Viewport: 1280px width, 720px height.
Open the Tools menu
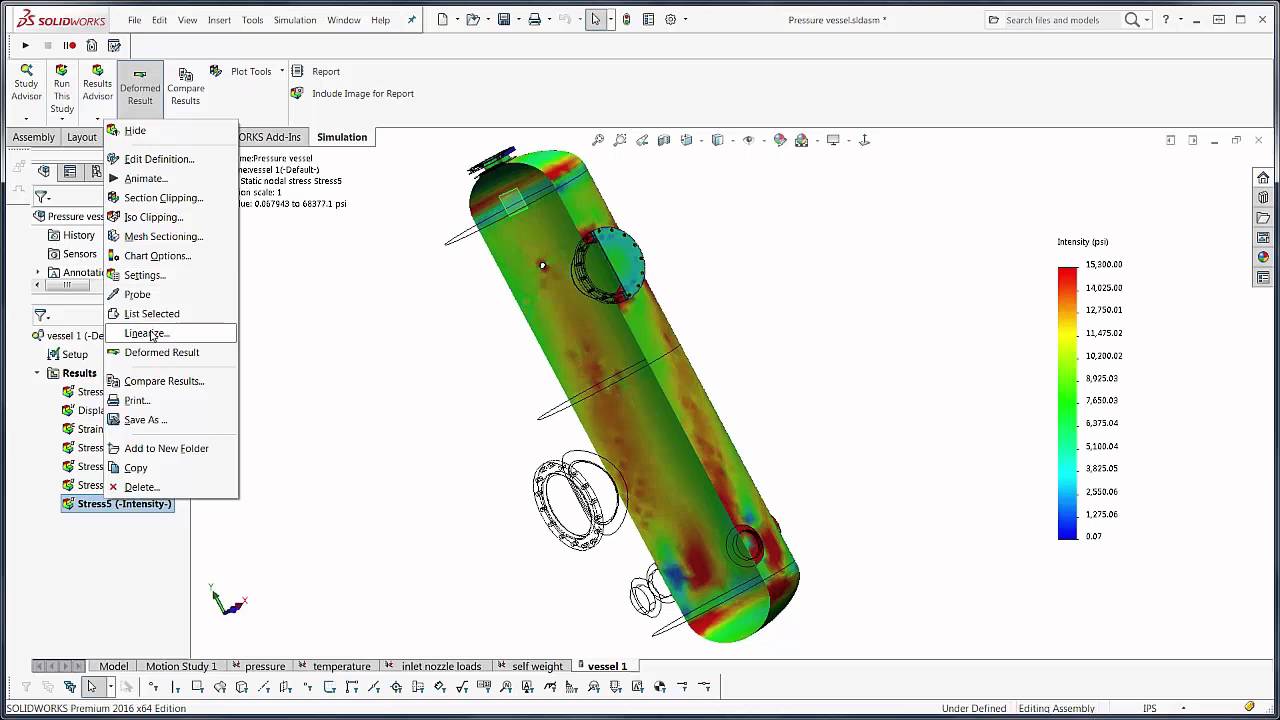pyautogui.click(x=252, y=20)
